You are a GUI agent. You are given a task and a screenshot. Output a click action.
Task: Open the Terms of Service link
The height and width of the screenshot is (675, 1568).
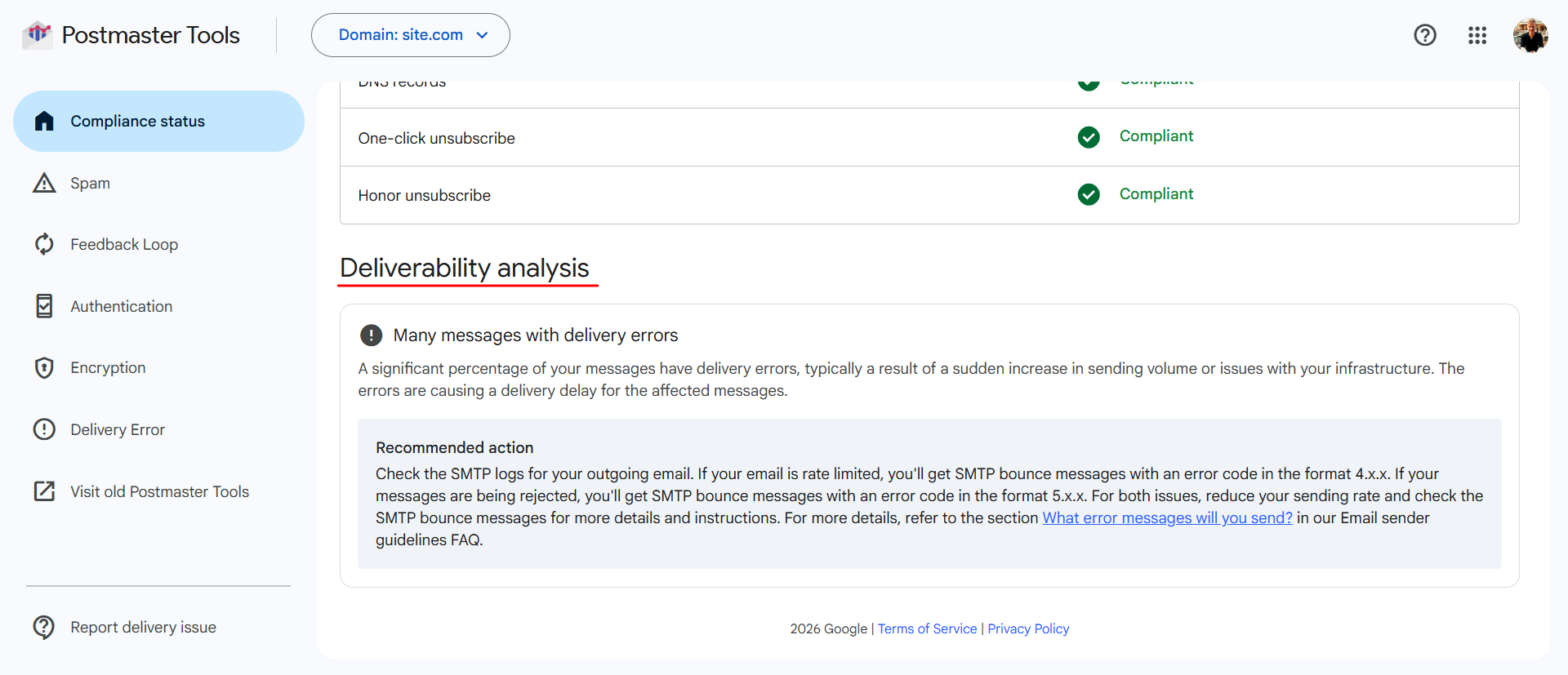pyautogui.click(x=927, y=628)
